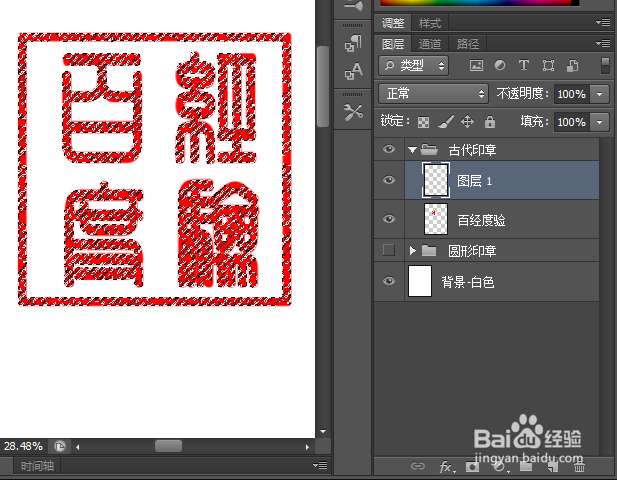Screen dimensions: 617x480
Task: Open the Layers panel flyout menu
Action: click(603, 43)
